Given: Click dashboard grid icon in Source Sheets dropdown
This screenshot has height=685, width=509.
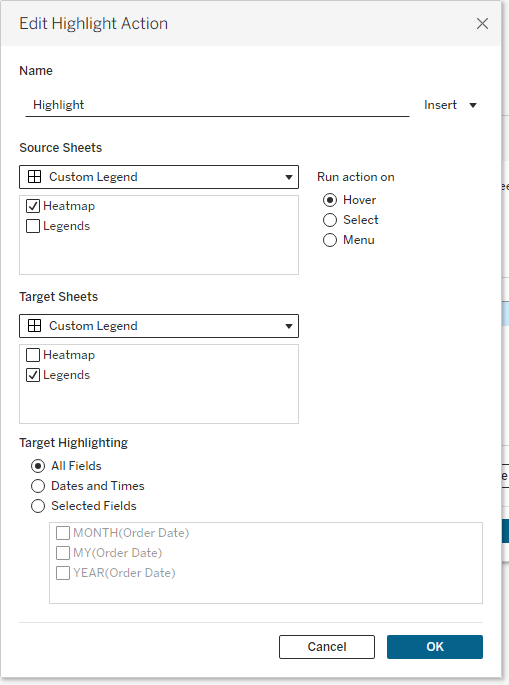Looking at the screenshot, I should 35,177.
